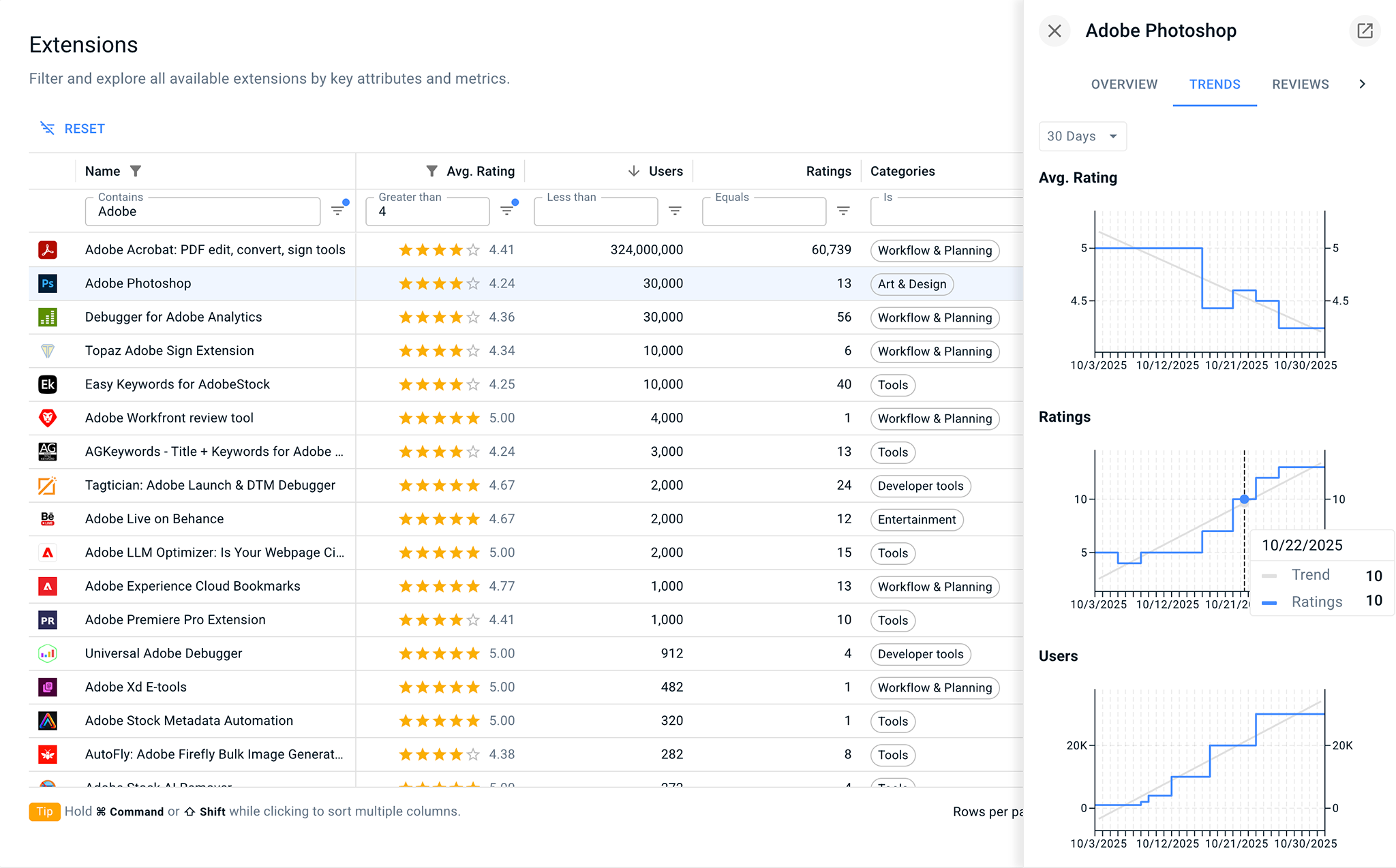Switch to the Overview tab

tap(1124, 84)
